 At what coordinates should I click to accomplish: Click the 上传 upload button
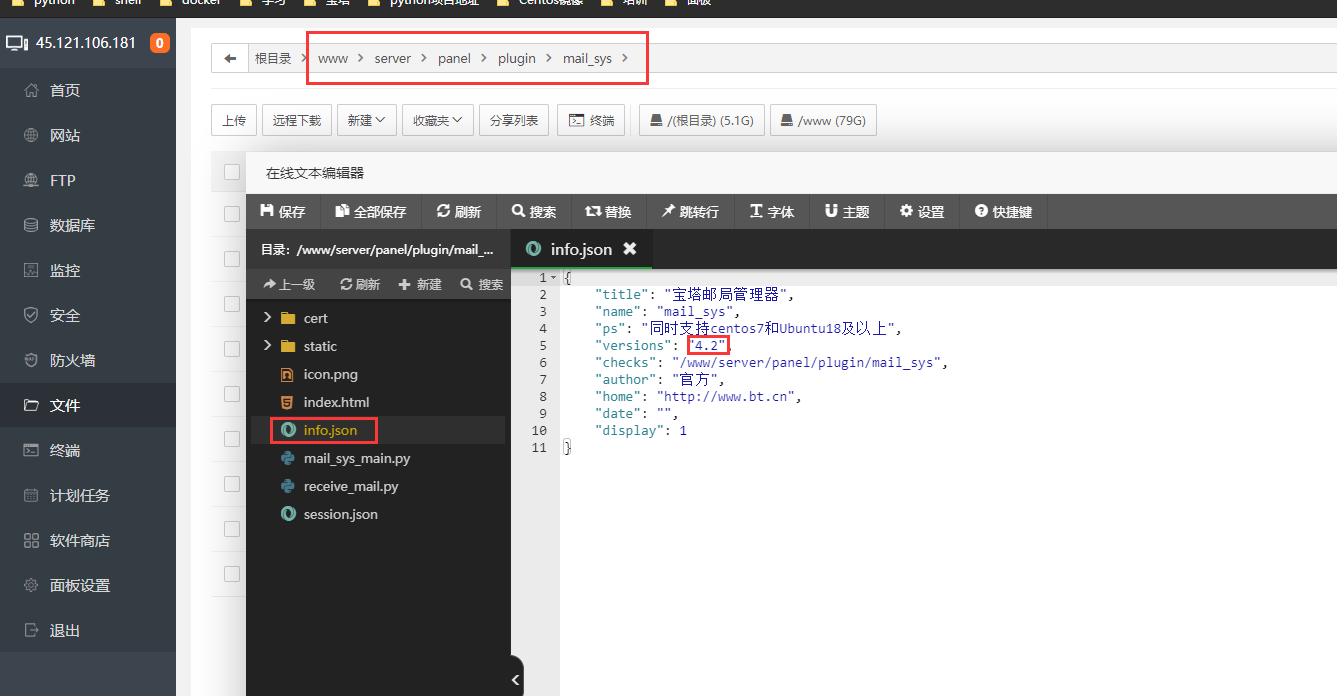[234, 121]
